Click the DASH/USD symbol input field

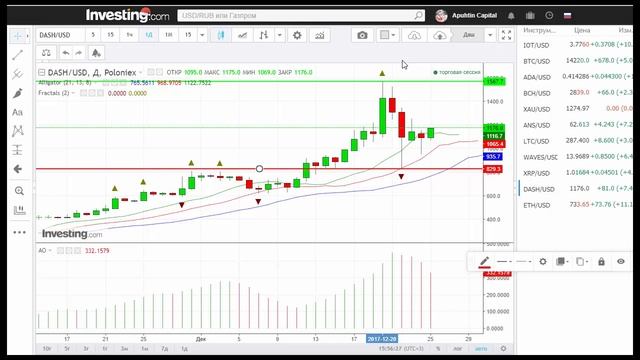(x=60, y=35)
